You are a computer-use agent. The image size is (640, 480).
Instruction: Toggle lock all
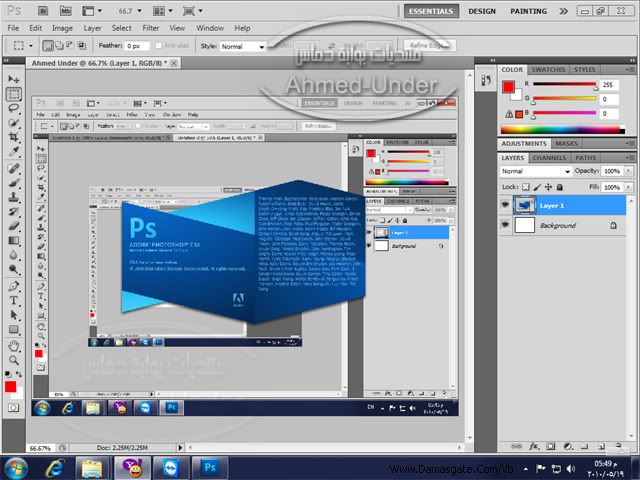tap(560, 187)
